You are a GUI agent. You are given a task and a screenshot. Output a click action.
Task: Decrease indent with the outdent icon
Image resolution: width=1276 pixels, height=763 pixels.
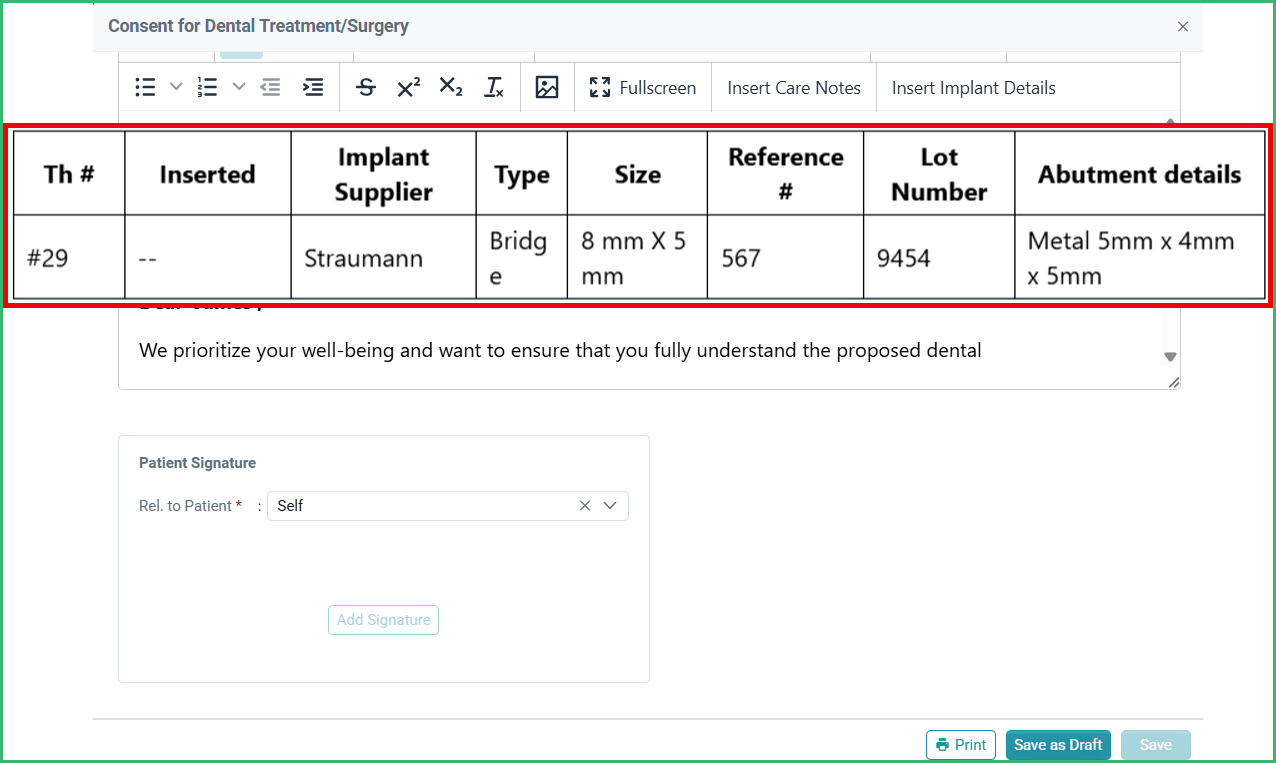(271, 87)
